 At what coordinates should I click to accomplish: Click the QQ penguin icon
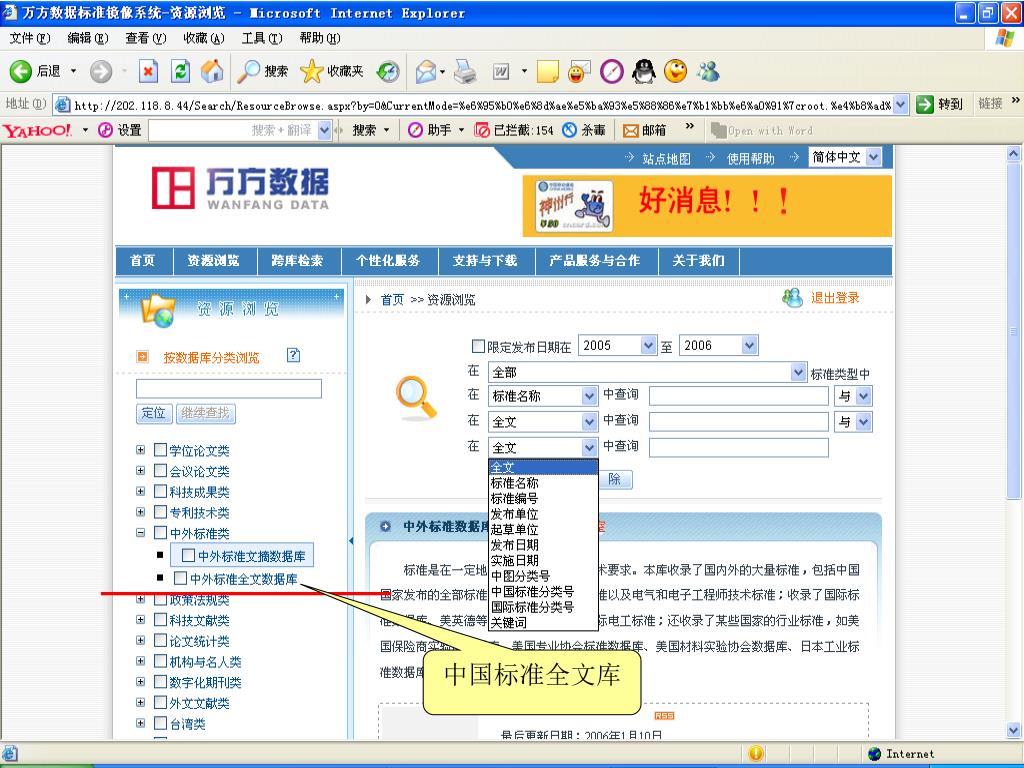644,71
